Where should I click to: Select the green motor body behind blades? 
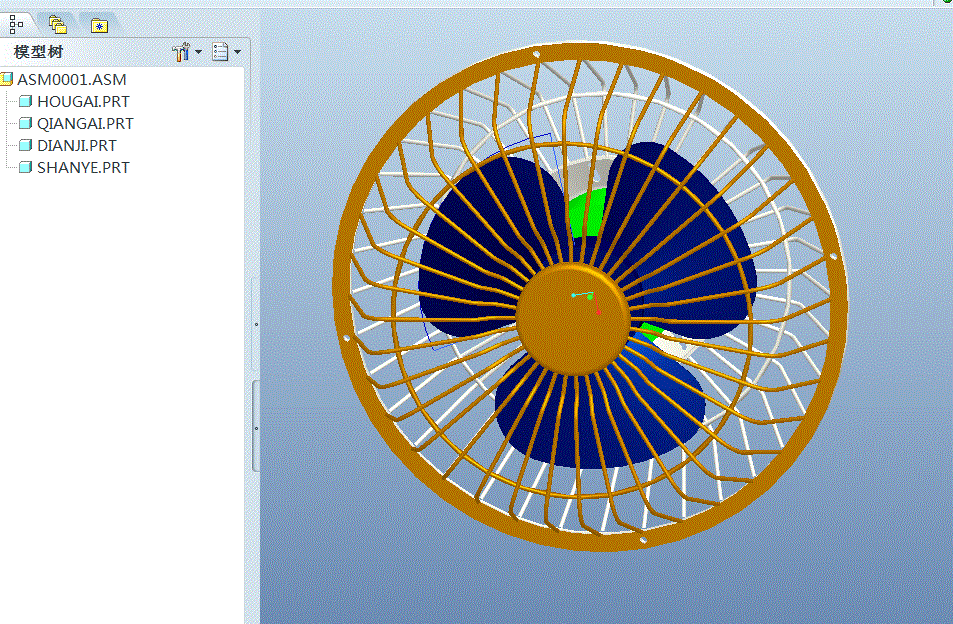pos(587,214)
